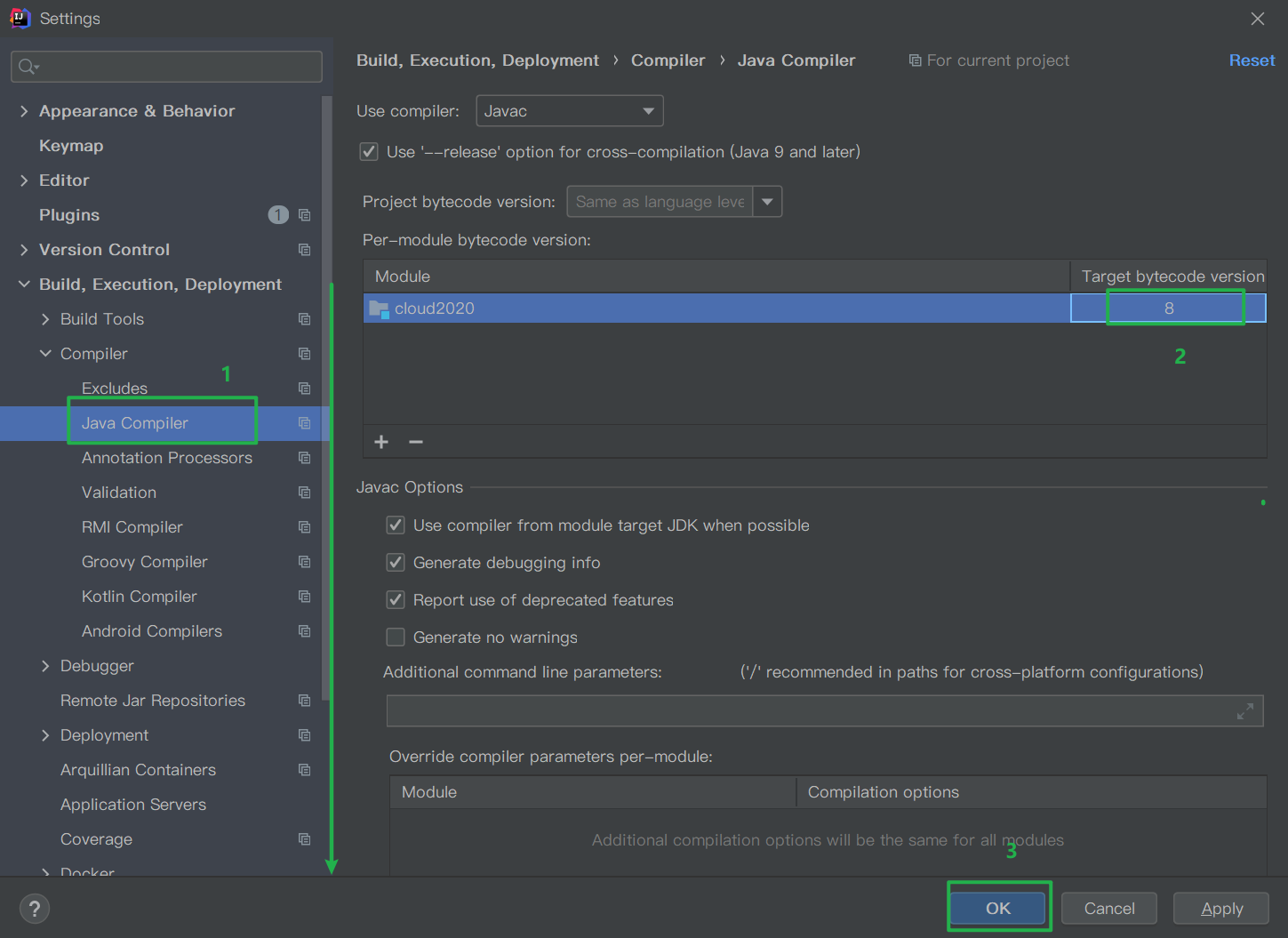Collapse Build, Execution, Deployment section
Screen dimensions: 1288x938
click(24, 285)
